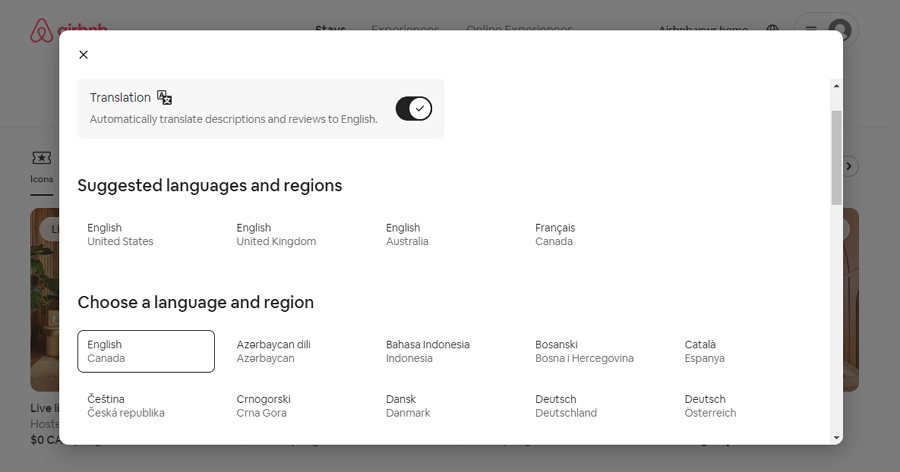Select Bahasa Indonesia language
The width and height of the screenshot is (900, 472).
tap(427, 351)
